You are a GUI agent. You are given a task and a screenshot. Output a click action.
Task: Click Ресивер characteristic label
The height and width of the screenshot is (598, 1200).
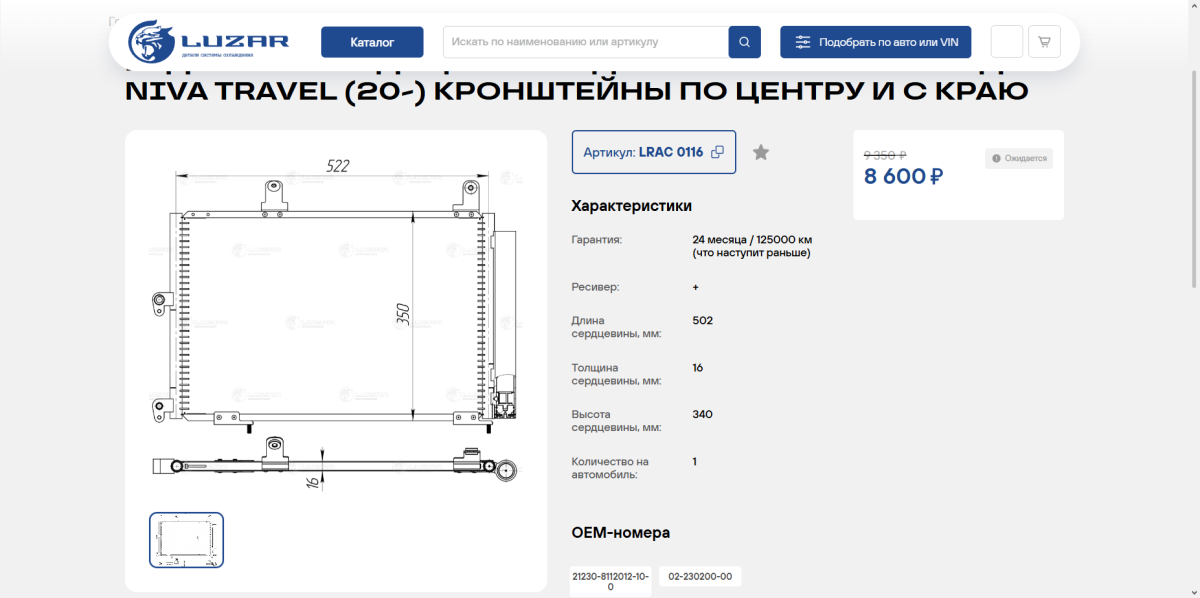tap(596, 287)
